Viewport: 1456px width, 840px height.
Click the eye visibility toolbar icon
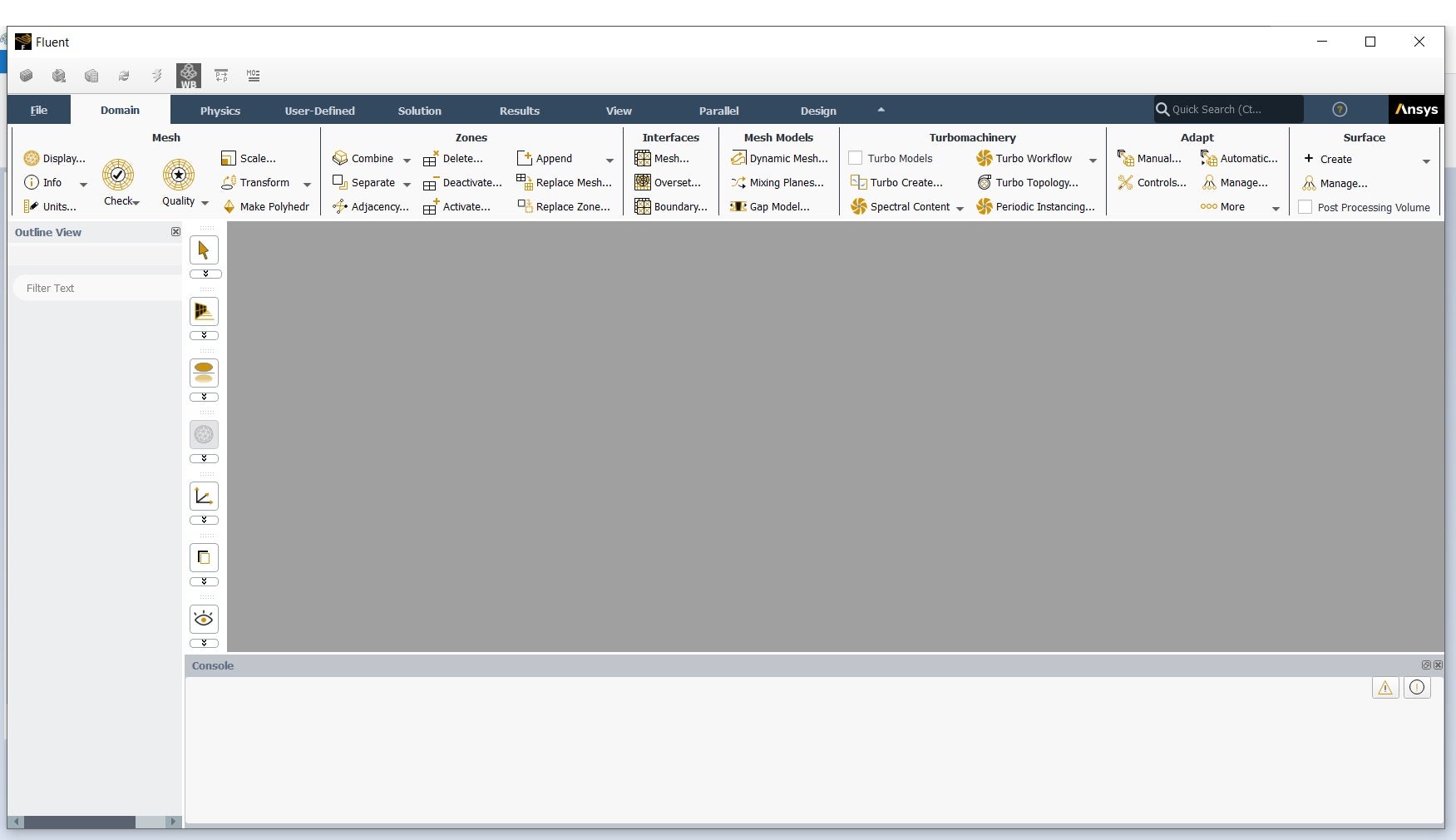click(204, 620)
